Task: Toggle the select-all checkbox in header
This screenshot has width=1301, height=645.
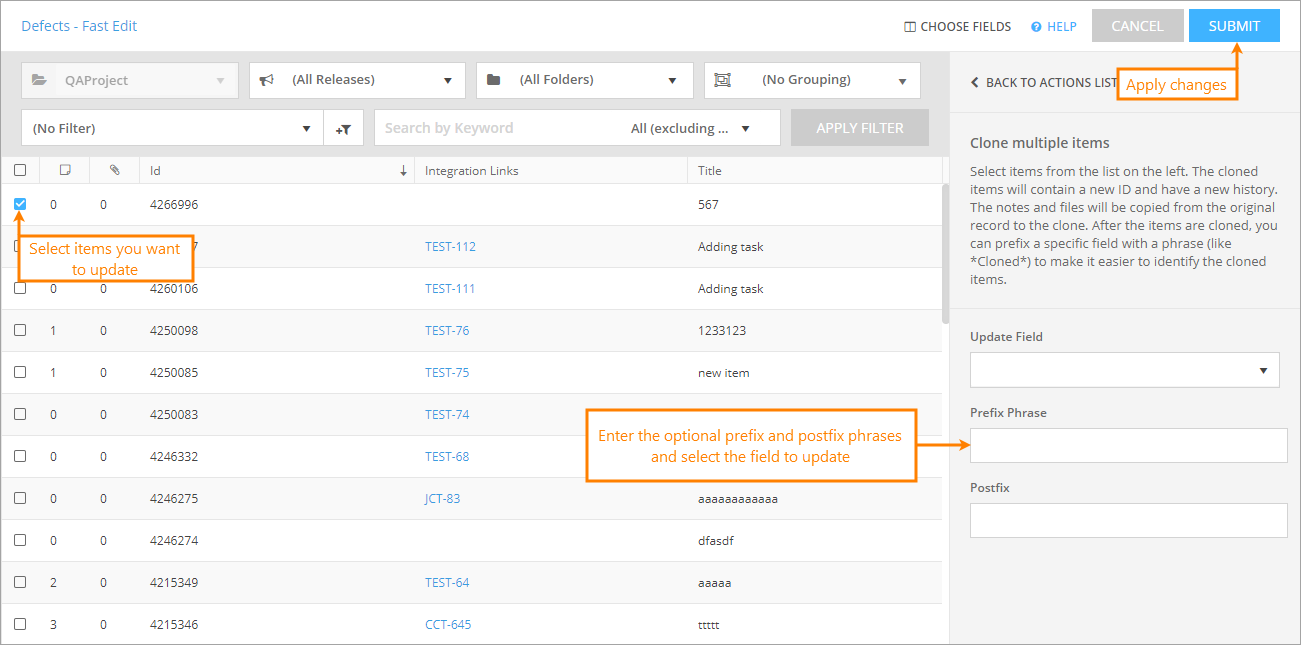Action: [20, 170]
